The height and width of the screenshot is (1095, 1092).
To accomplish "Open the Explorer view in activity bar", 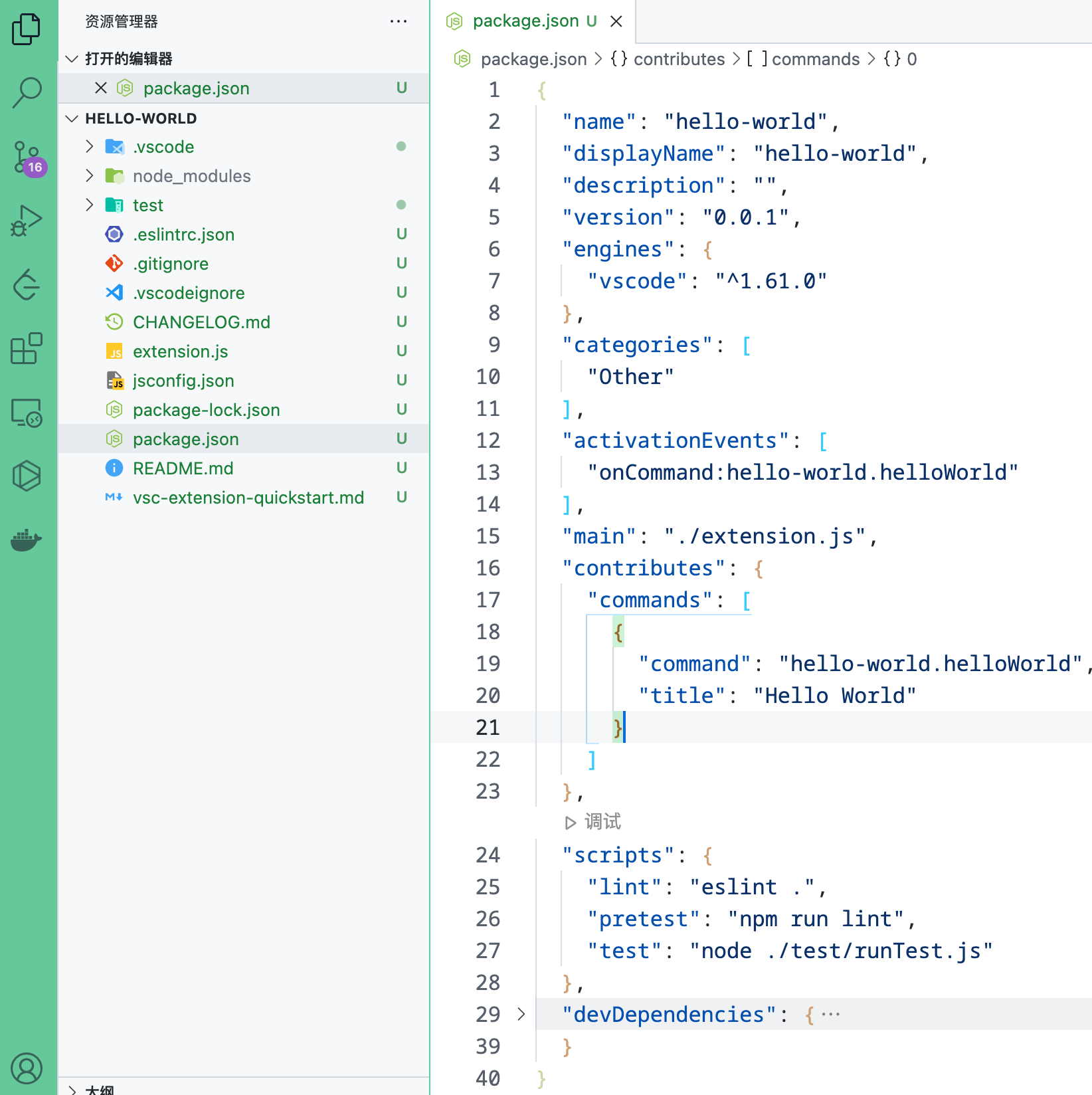I will coord(27,29).
